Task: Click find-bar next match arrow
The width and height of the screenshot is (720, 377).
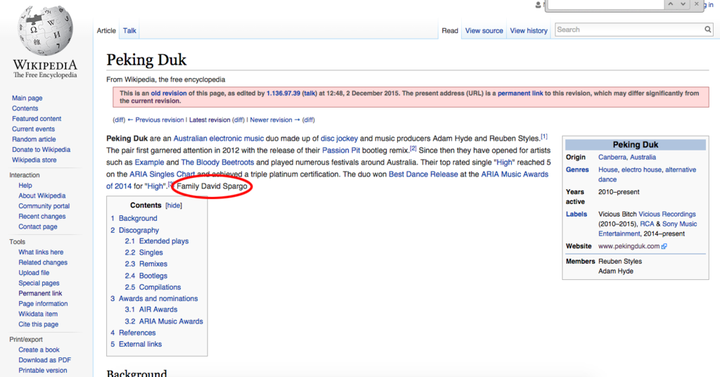Action: [683, 4]
